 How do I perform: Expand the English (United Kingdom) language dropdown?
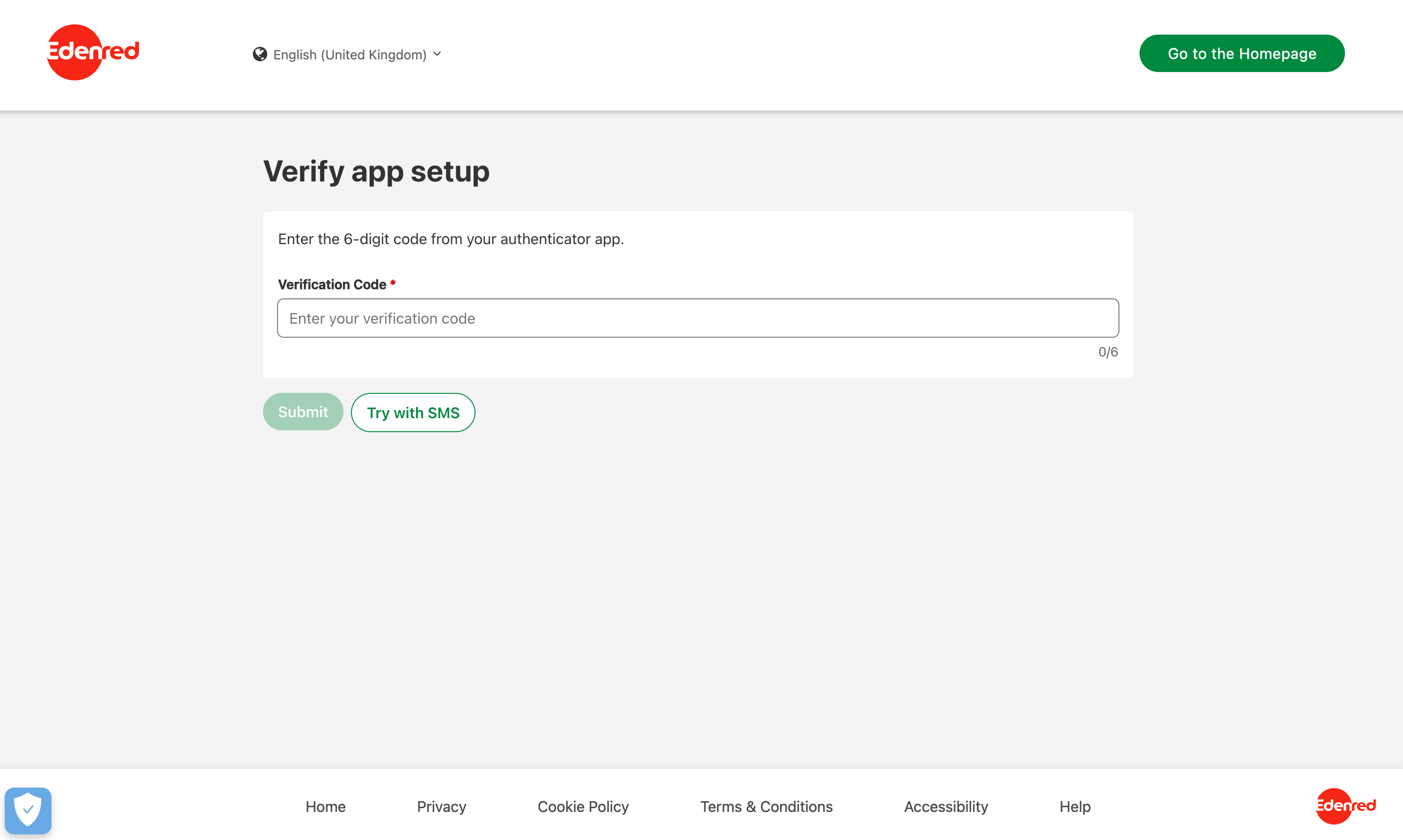tap(349, 54)
